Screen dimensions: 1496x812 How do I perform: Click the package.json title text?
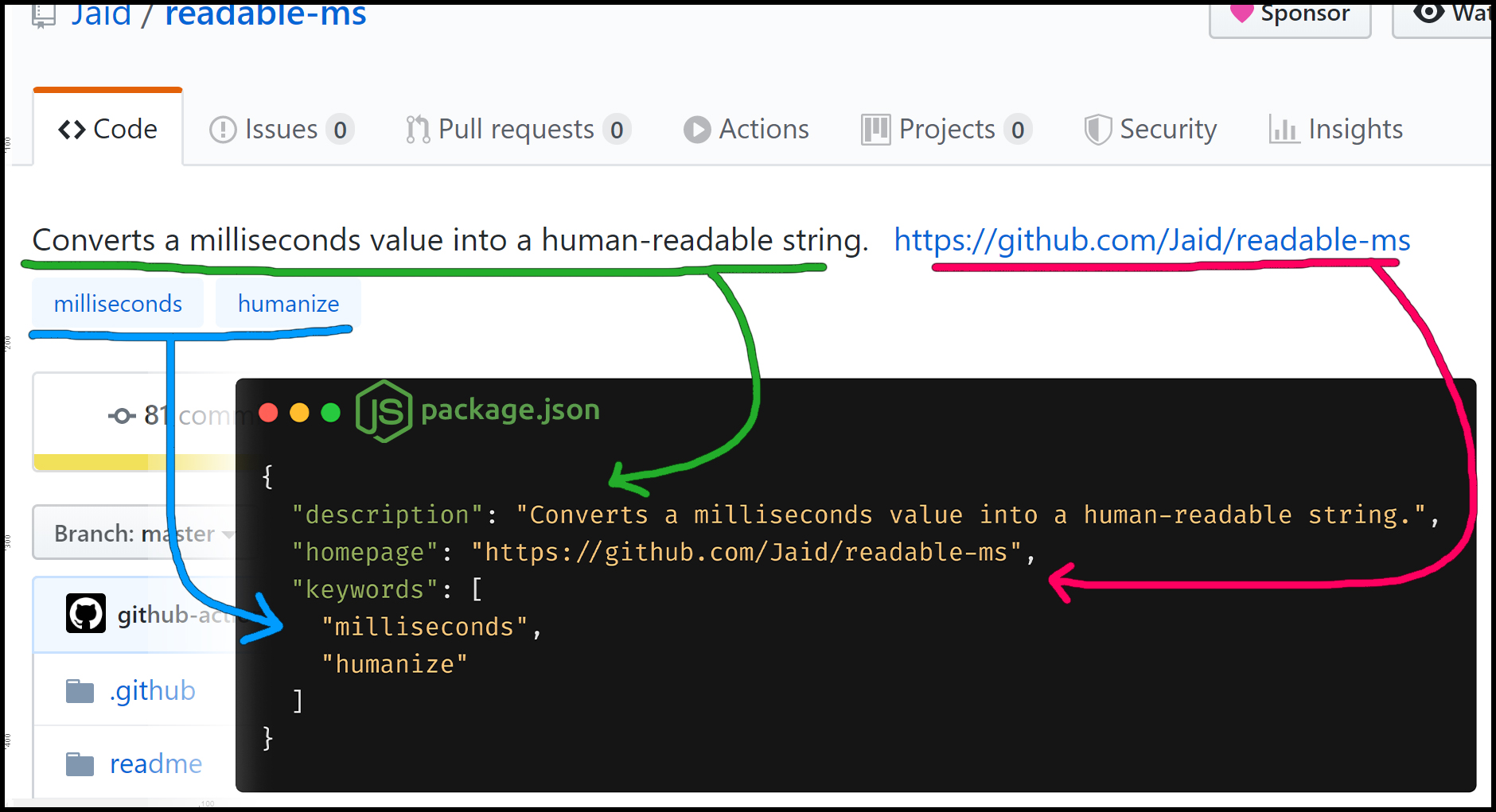click(x=510, y=410)
